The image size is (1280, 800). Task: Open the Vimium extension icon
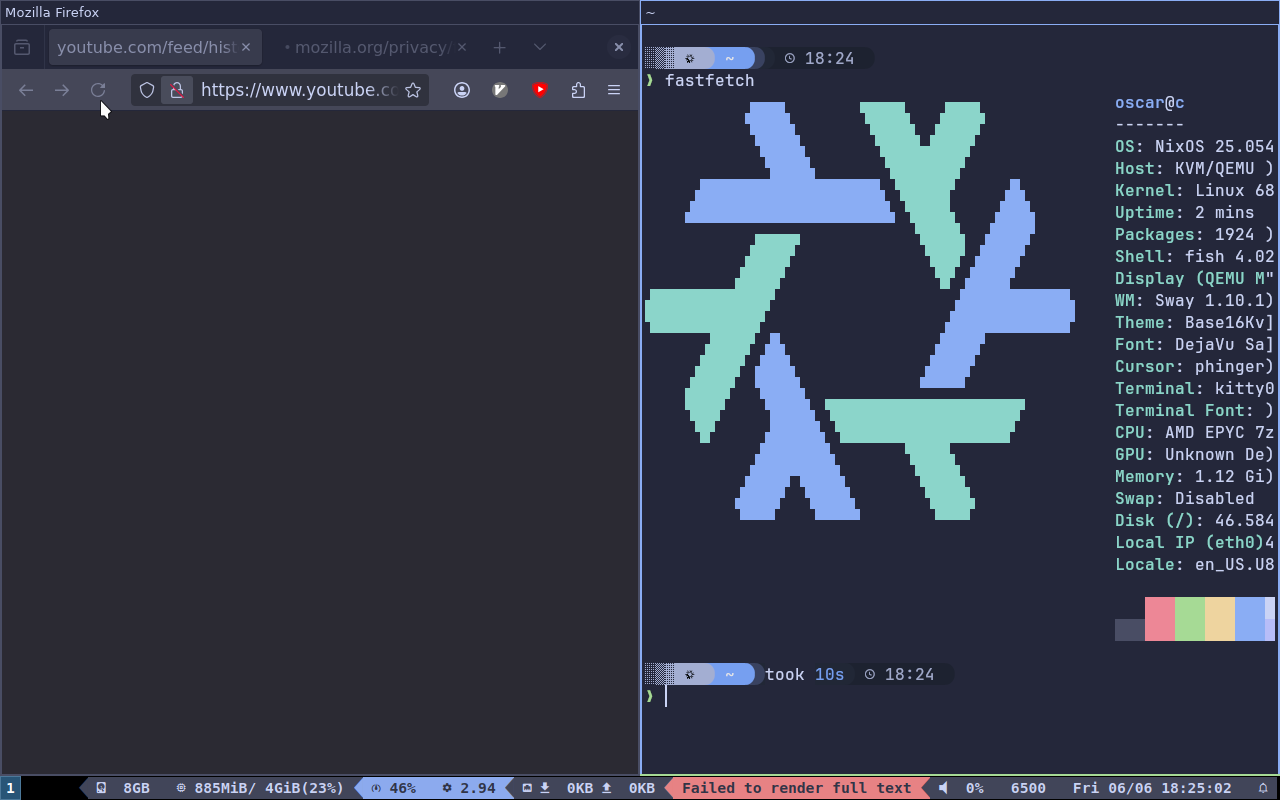click(x=501, y=90)
